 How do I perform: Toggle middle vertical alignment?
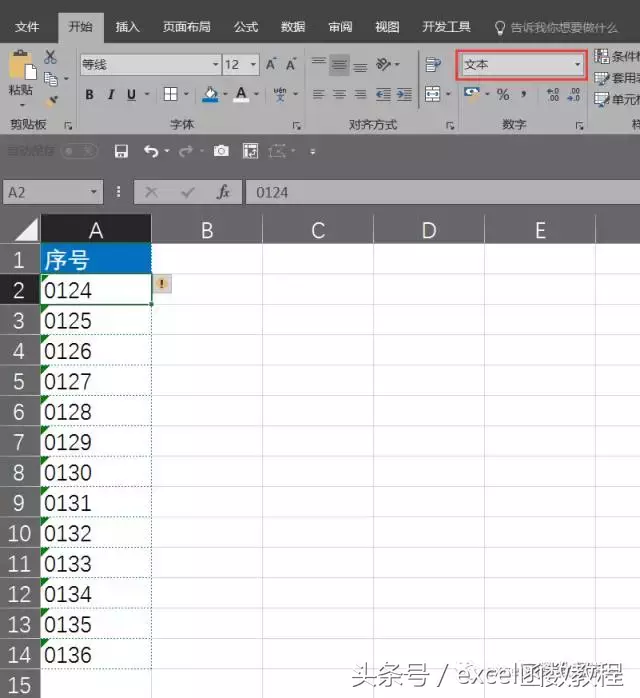(339, 65)
